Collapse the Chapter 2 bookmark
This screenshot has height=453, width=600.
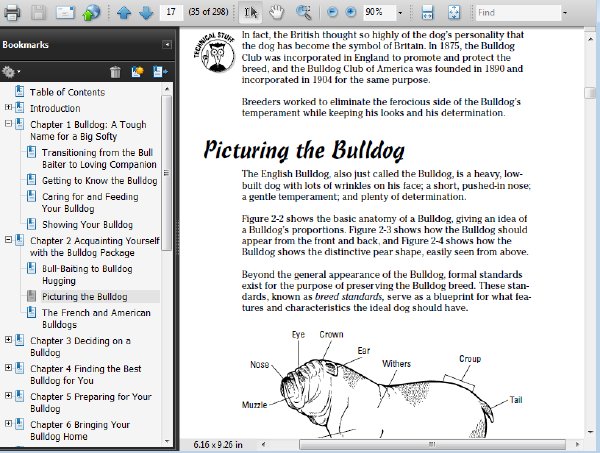(x=8, y=240)
